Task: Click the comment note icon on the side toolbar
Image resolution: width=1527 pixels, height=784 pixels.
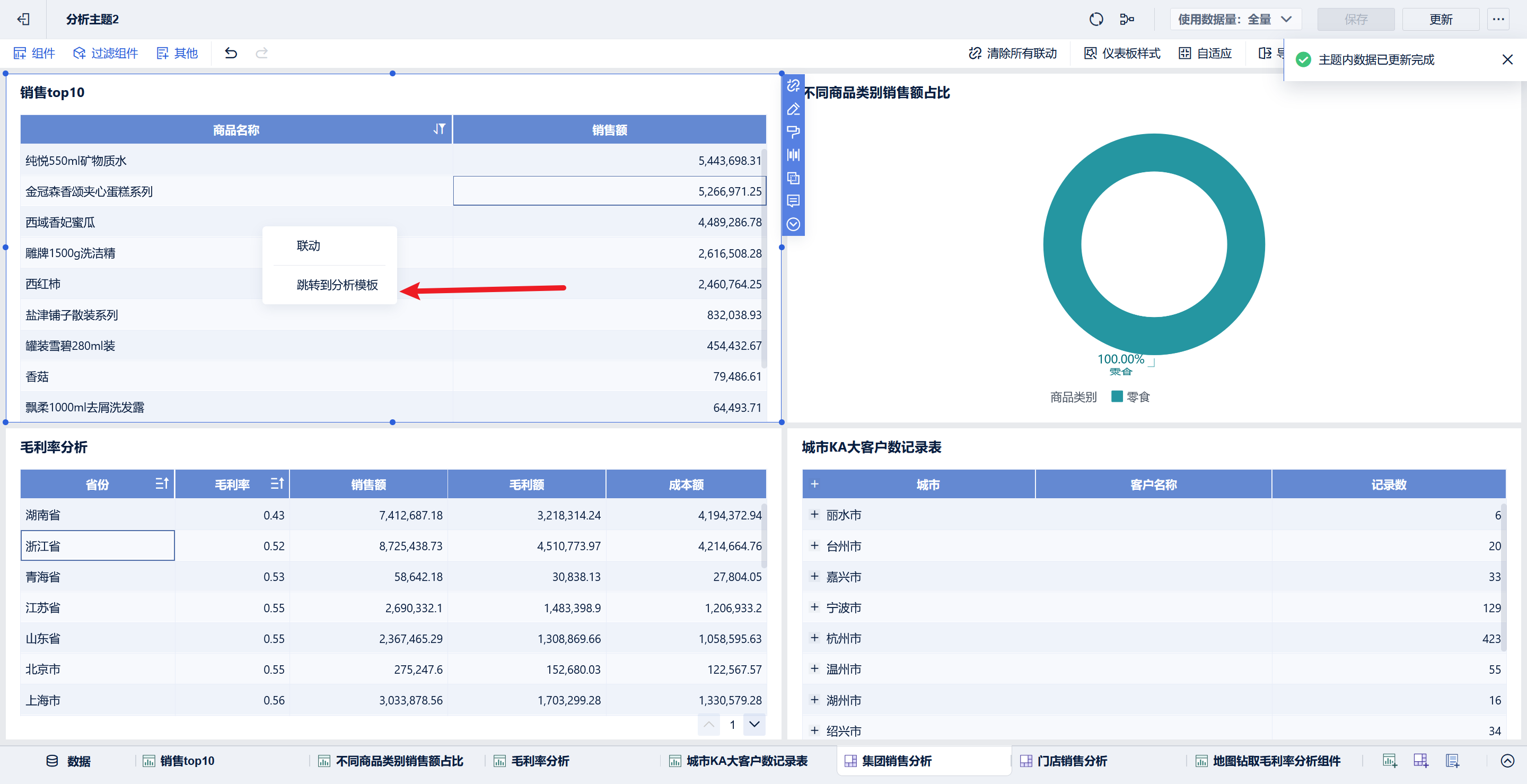Action: pos(793,201)
